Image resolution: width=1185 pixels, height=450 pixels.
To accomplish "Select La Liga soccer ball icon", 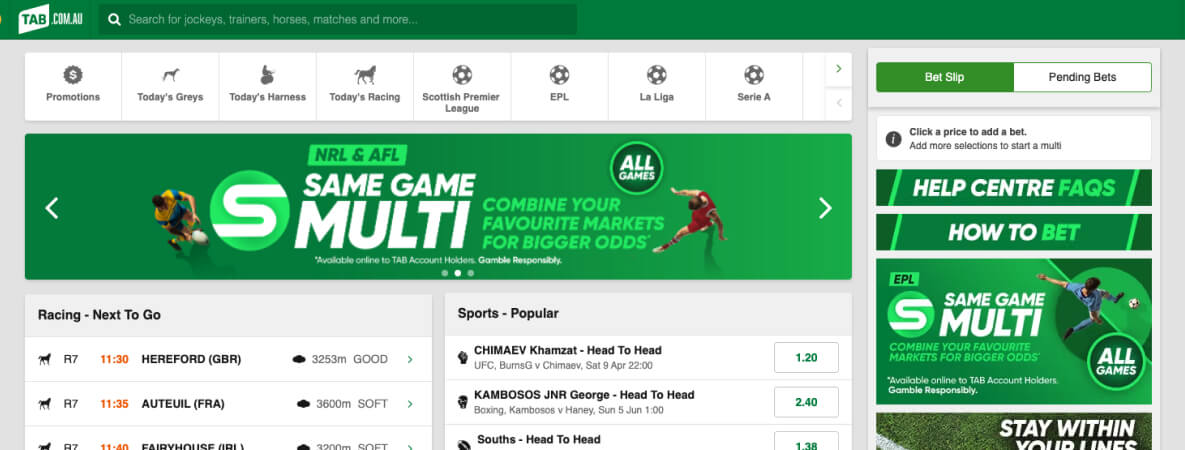I will point(657,75).
